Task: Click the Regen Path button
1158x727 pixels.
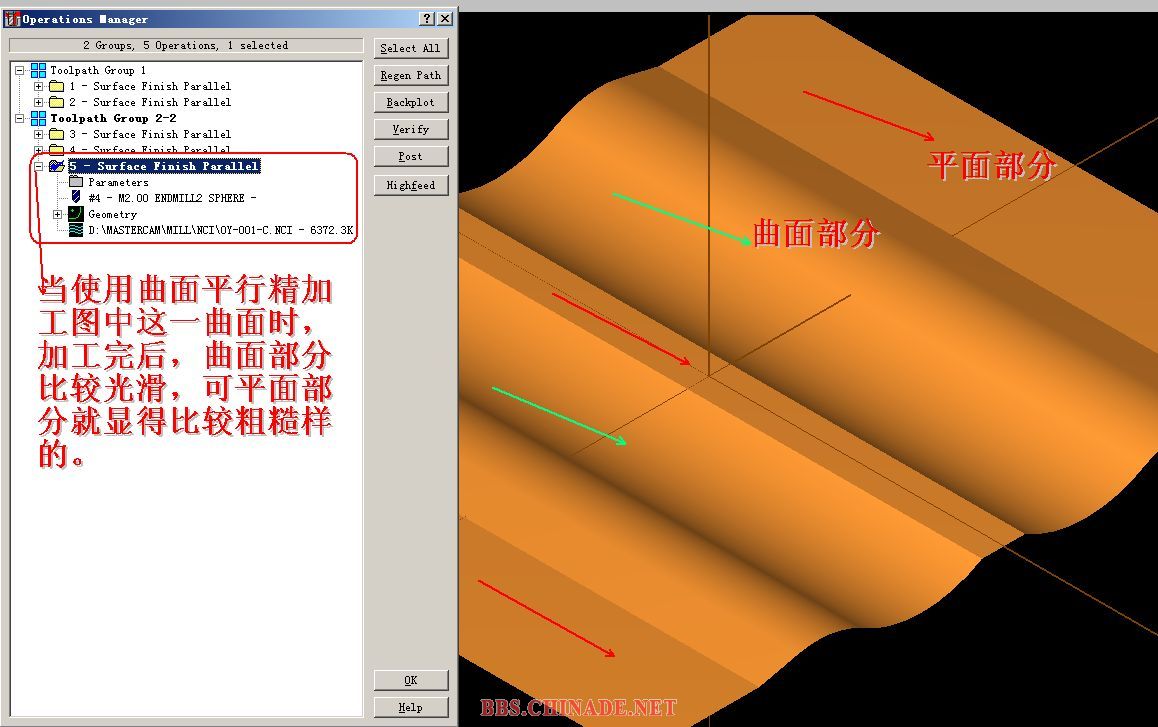Action: tap(410, 75)
